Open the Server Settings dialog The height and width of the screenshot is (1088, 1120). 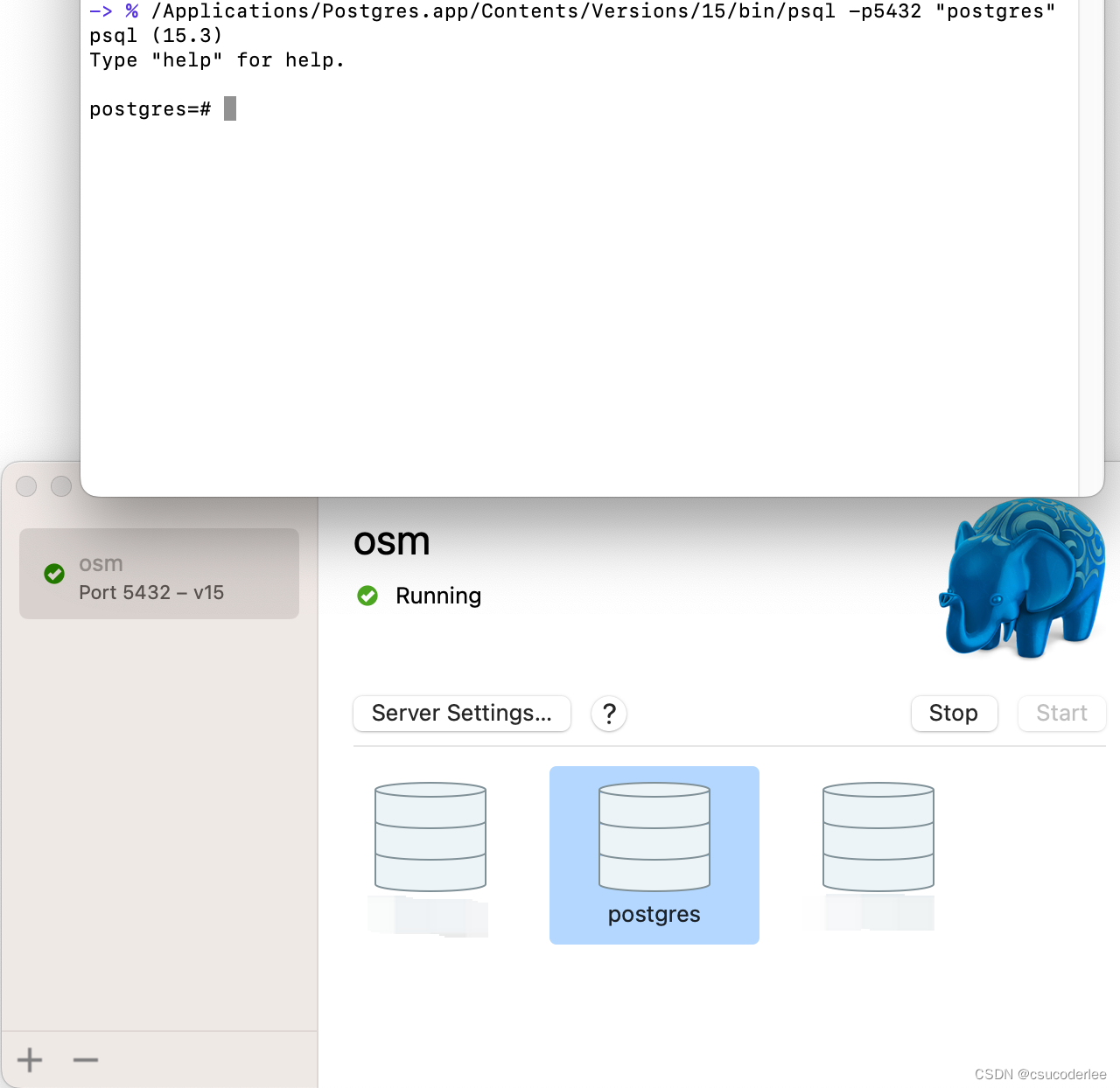pyautogui.click(x=461, y=714)
